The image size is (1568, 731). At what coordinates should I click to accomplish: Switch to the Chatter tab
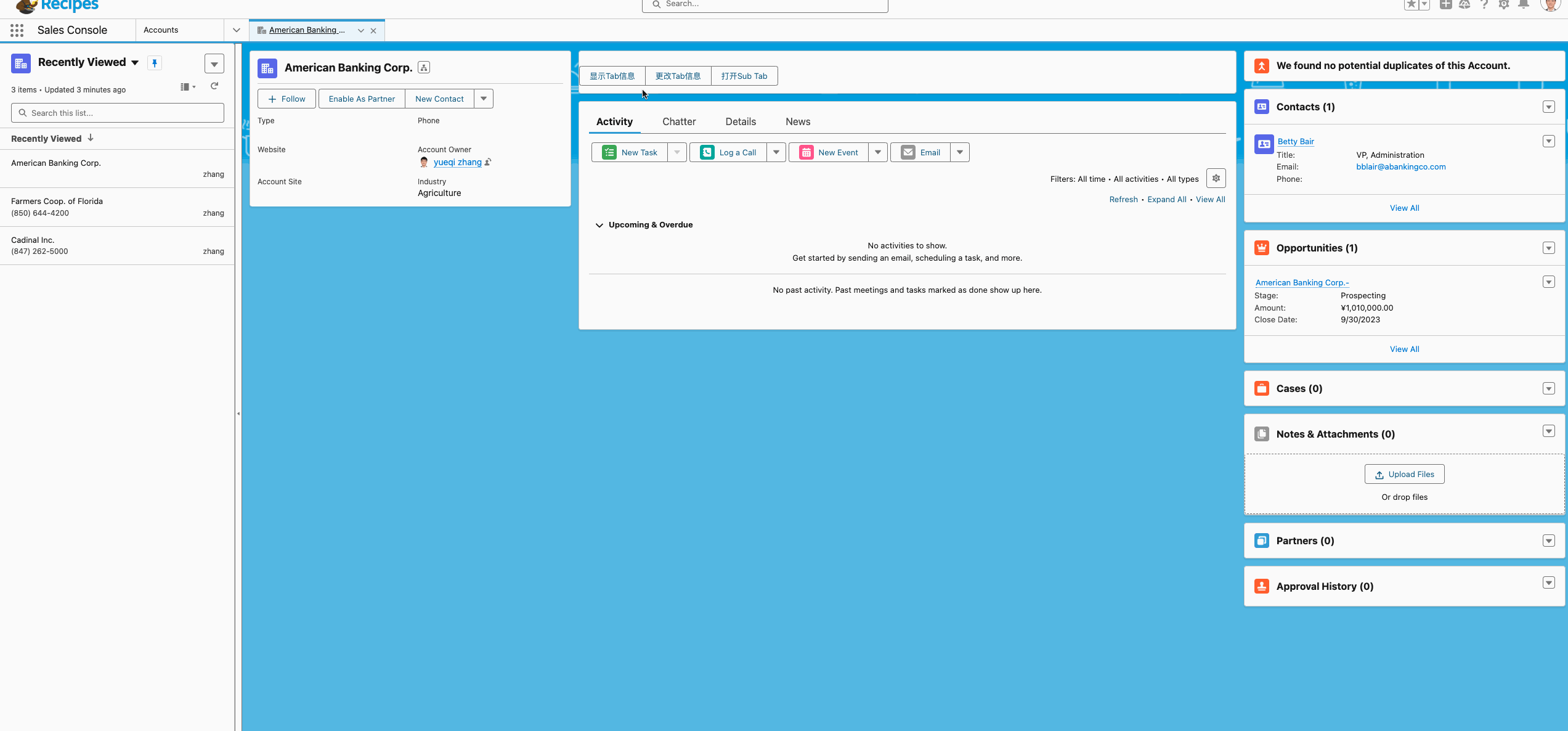pos(678,121)
